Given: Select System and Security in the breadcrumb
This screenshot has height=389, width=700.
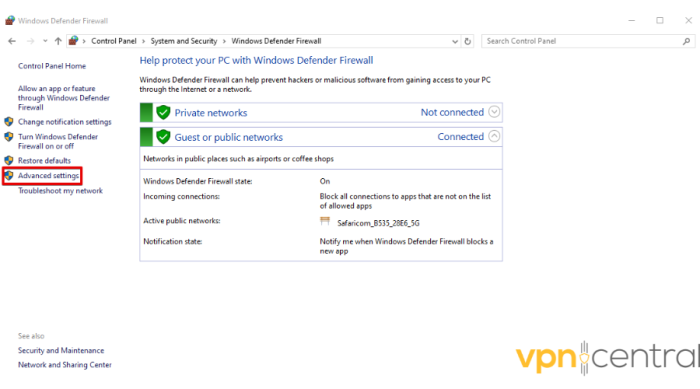Looking at the screenshot, I should 183,41.
